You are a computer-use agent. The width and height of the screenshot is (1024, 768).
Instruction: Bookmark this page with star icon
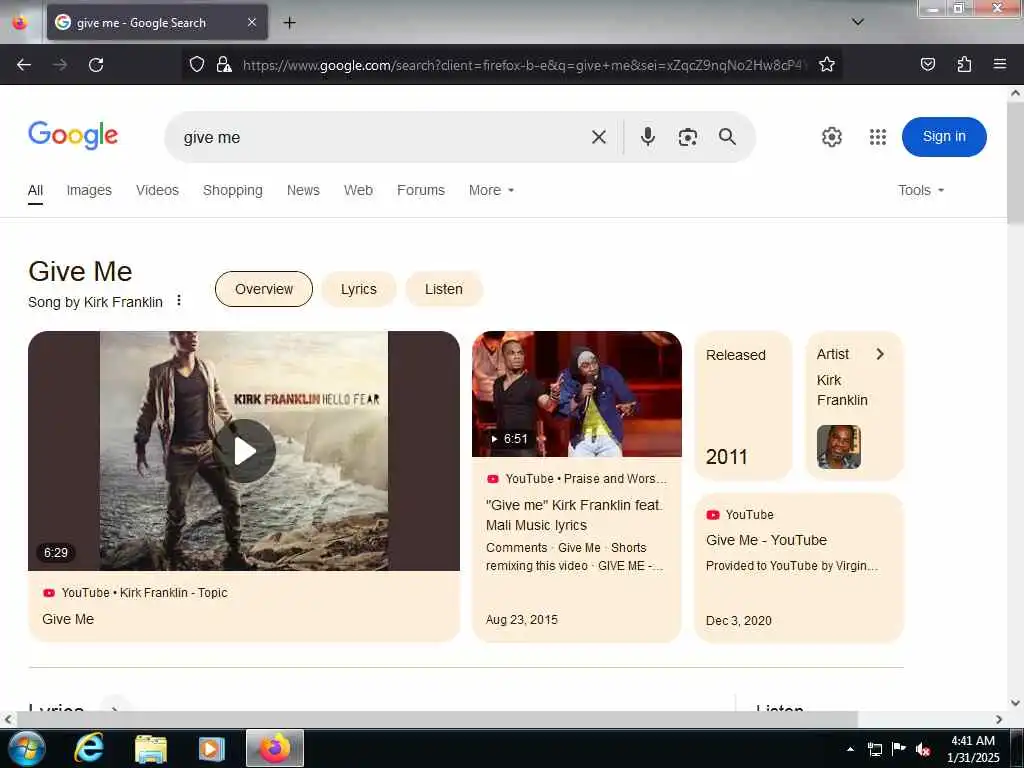[827, 64]
